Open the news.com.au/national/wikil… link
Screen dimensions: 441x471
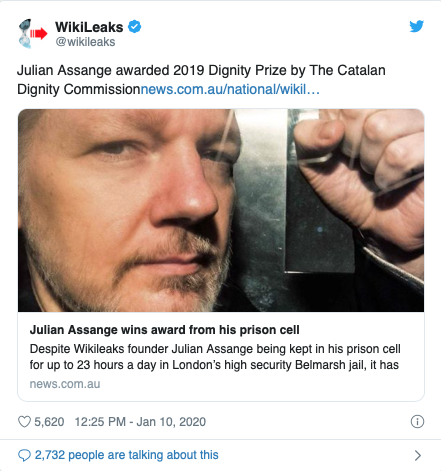click(x=230, y=89)
